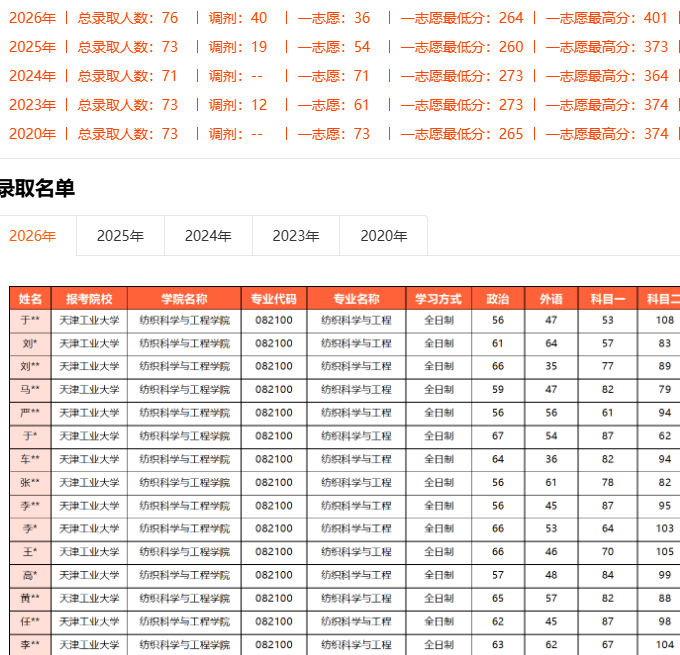Click foreign language score 36 in 车** row

pyautogui.click(x=551, y=459)
